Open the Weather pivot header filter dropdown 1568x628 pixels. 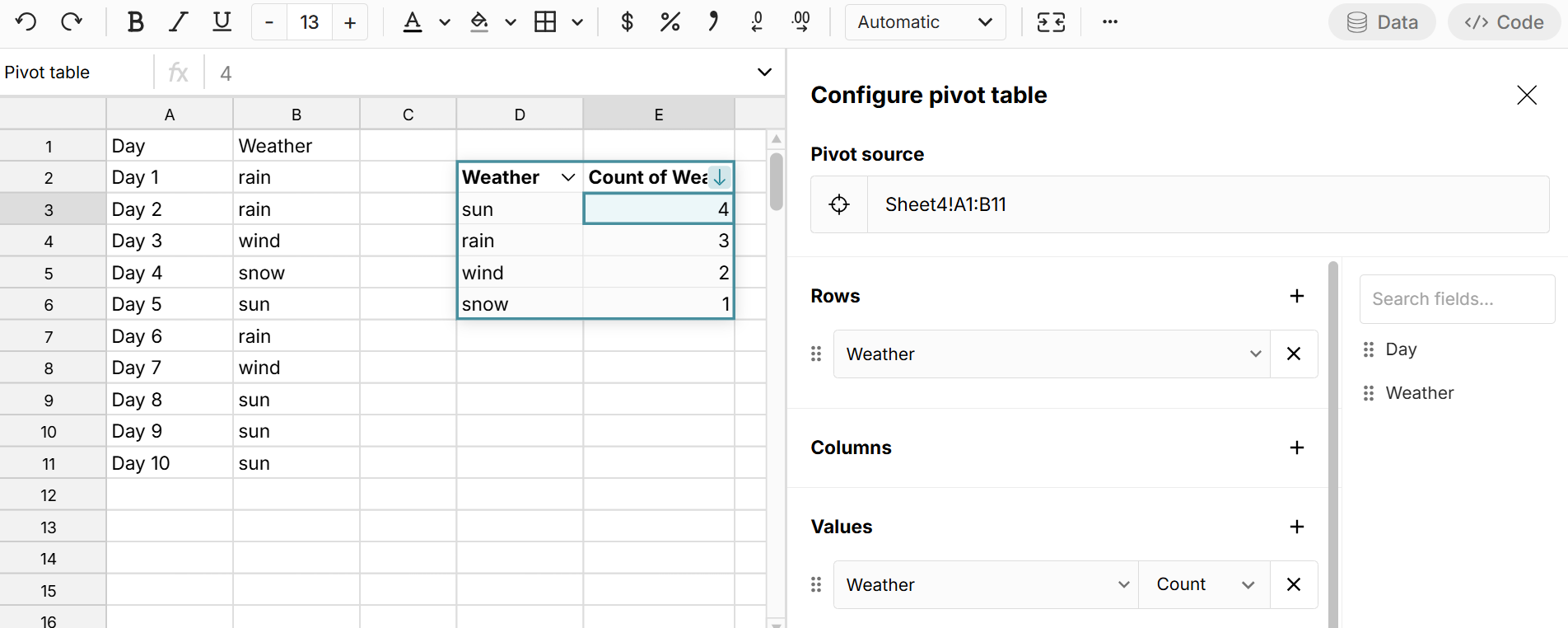point(567,177)
